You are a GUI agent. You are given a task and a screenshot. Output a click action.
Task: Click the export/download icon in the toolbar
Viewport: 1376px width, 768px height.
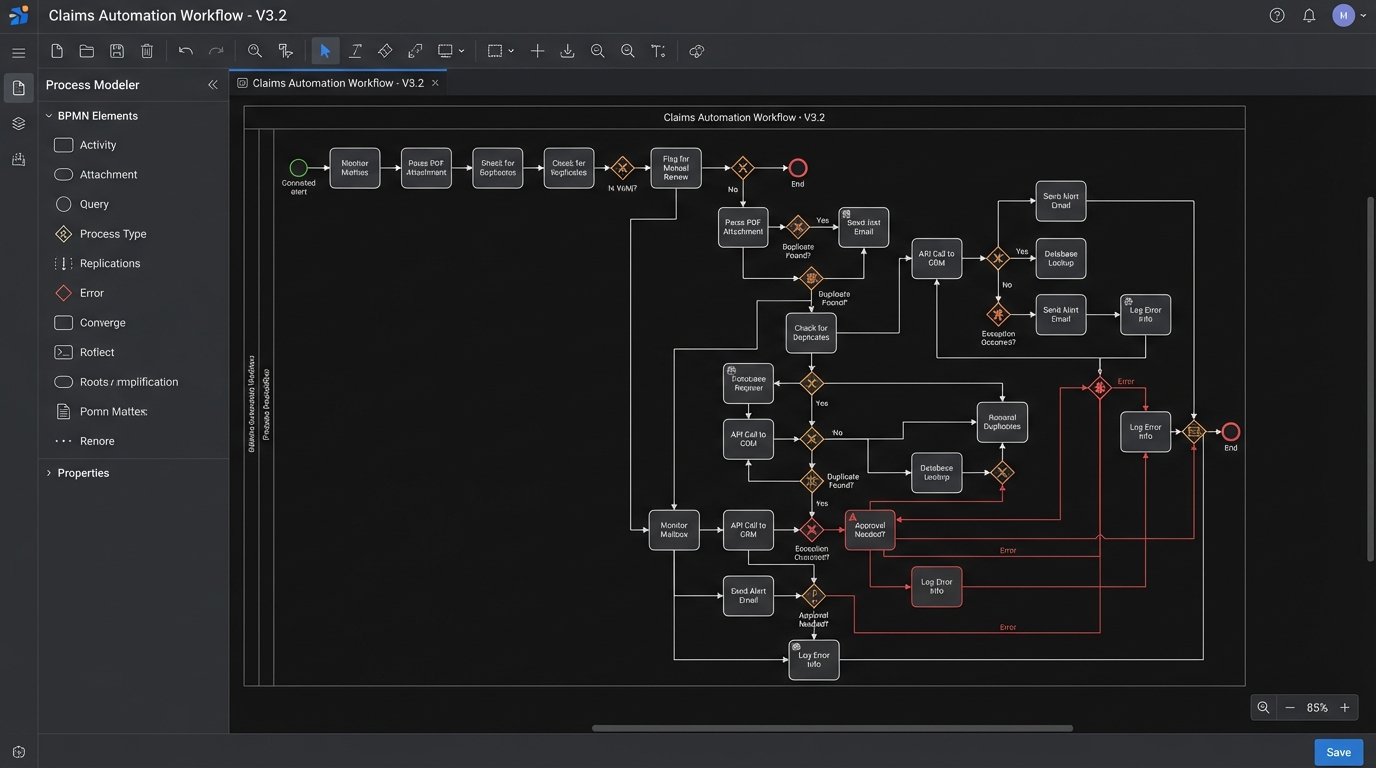pos(567,50)
